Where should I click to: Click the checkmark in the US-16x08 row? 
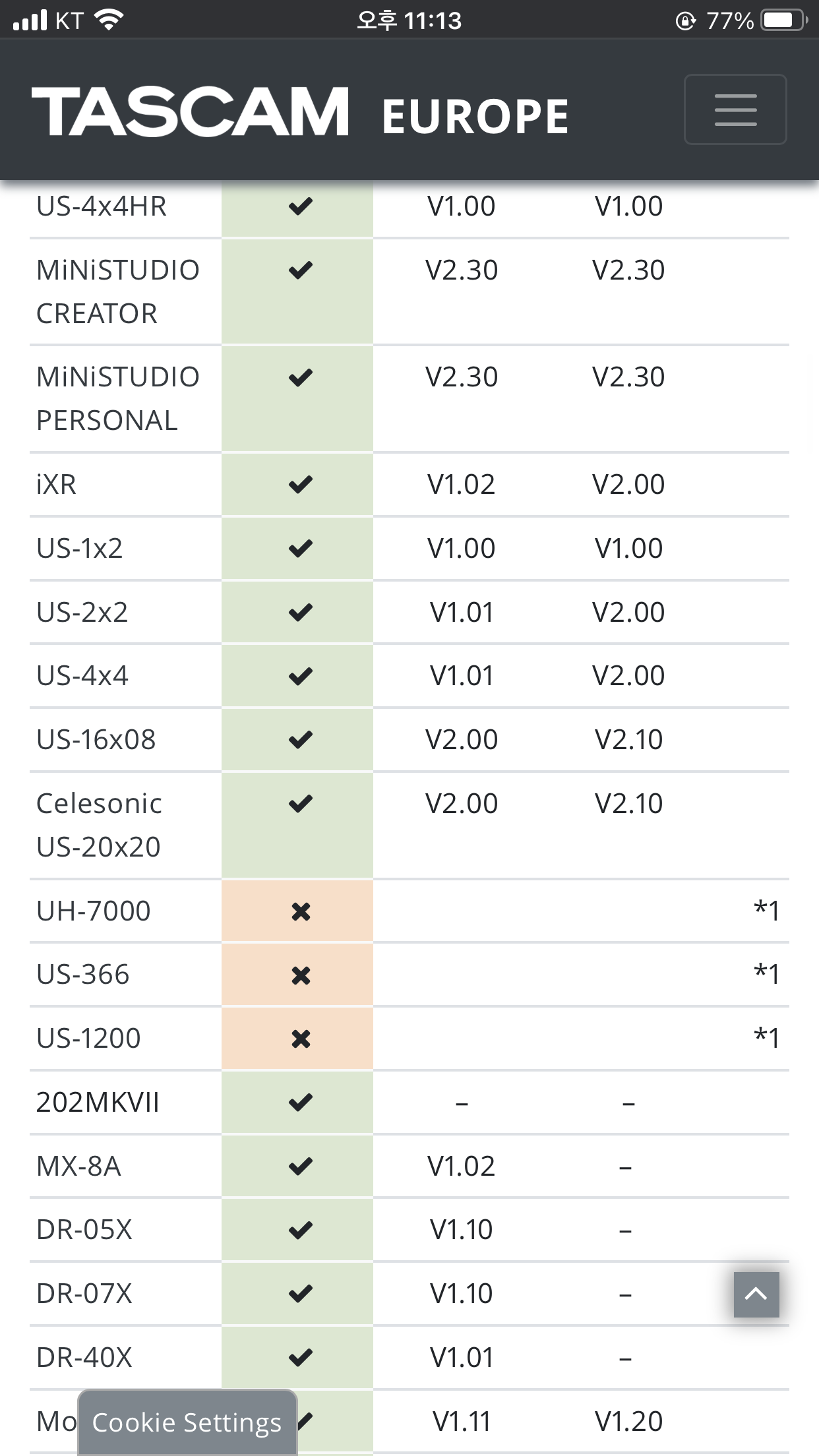tap(300, 740)
